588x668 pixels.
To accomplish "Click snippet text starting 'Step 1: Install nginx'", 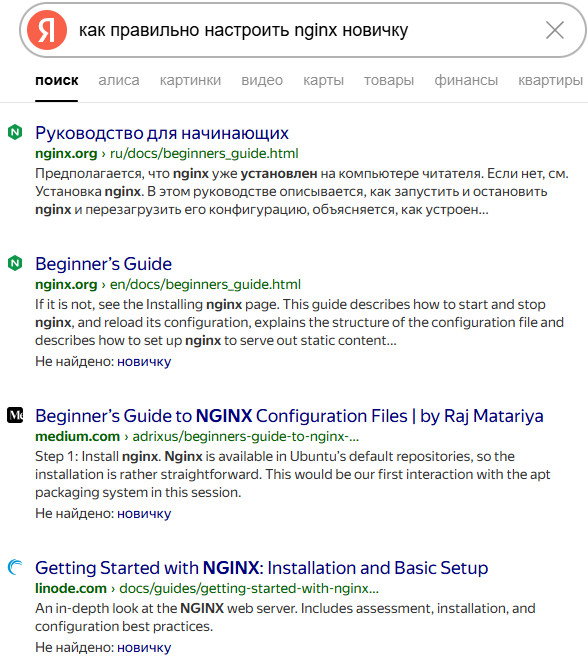I will click(293, 474).
